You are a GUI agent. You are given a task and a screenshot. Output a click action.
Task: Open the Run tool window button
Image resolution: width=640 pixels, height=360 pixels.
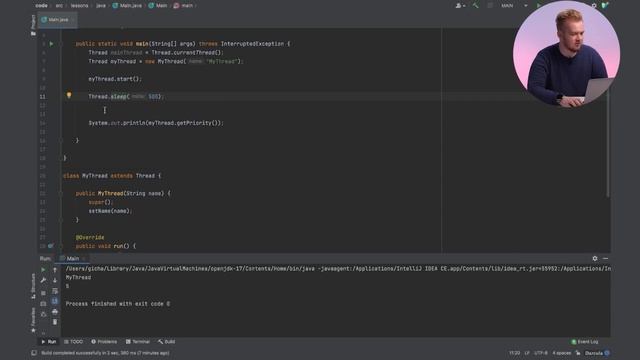(x=49, y=342)
